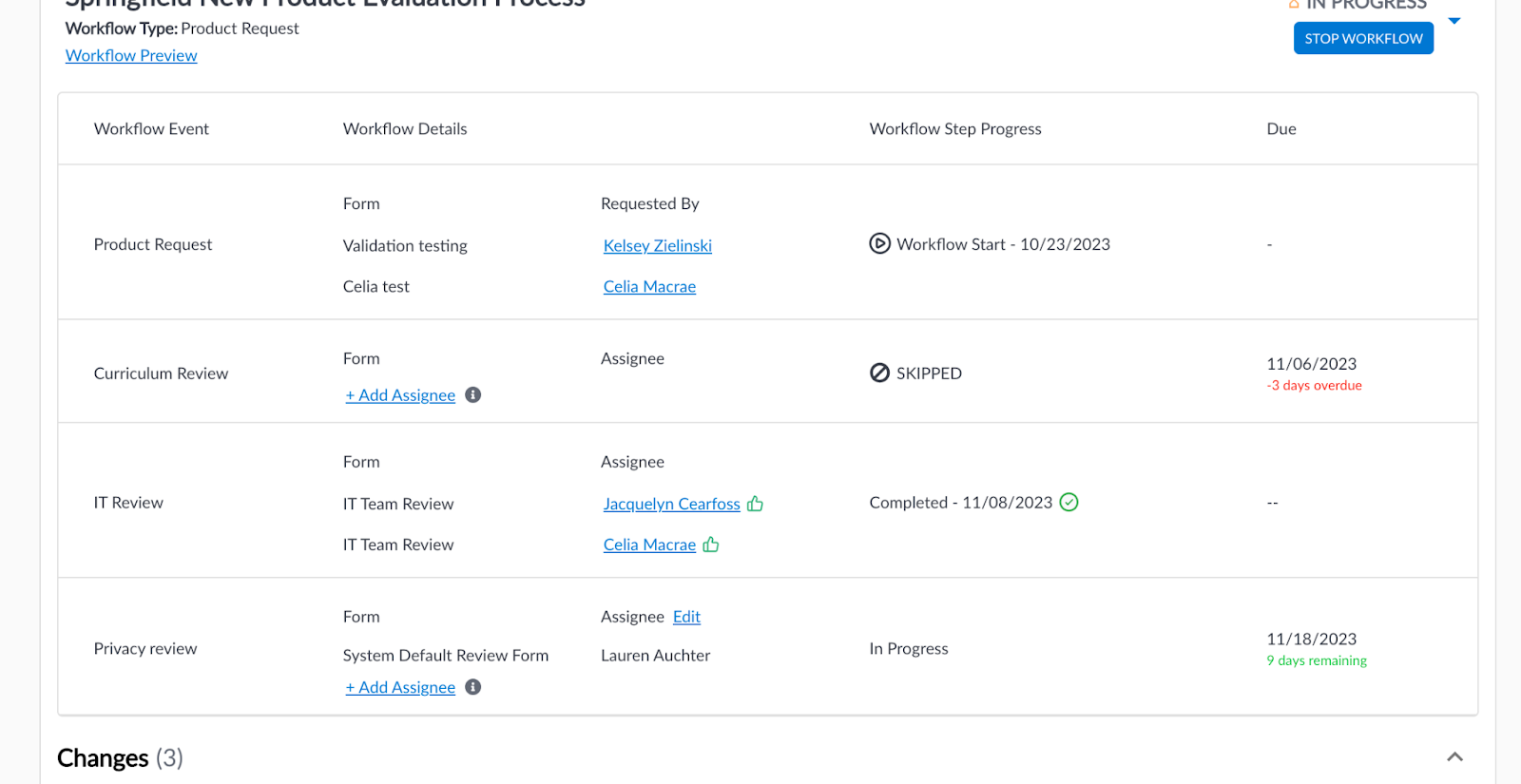Viewport: 1521px width, 784px height.
Task: Click the SKIPPED status icon
Action: [x=879, y=373]
